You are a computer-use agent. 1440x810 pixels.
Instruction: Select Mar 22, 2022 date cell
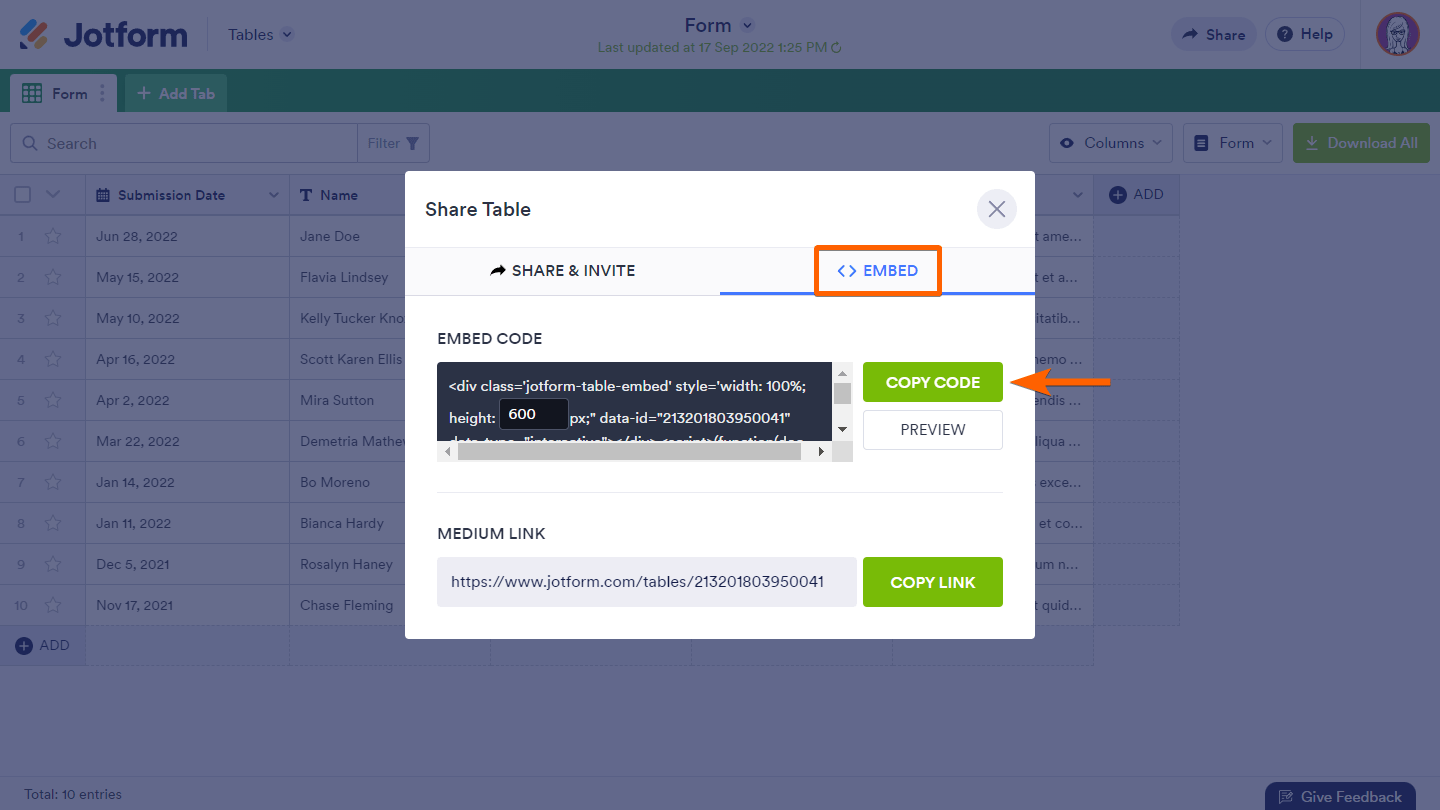coord(188,441)
